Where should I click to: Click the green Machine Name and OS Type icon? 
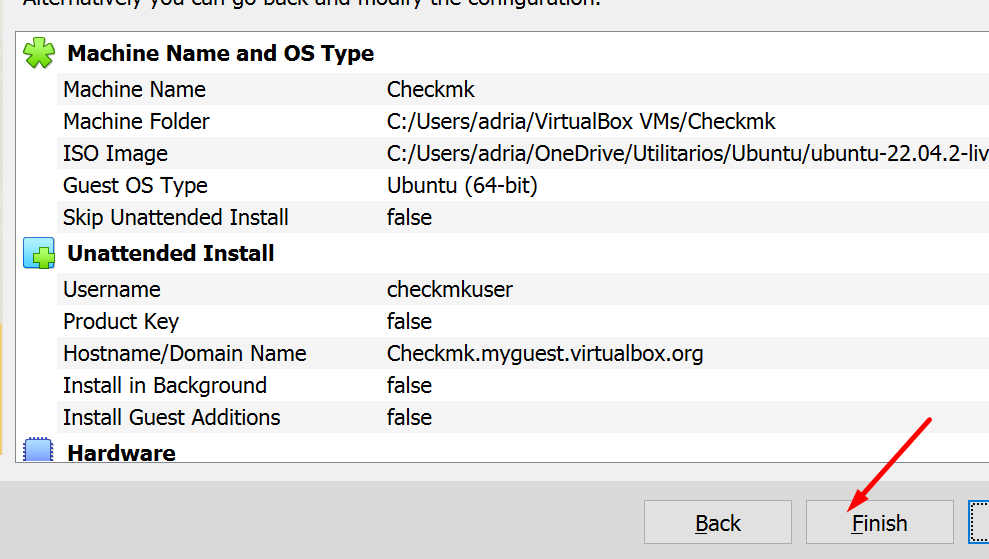tap(39, 53)
